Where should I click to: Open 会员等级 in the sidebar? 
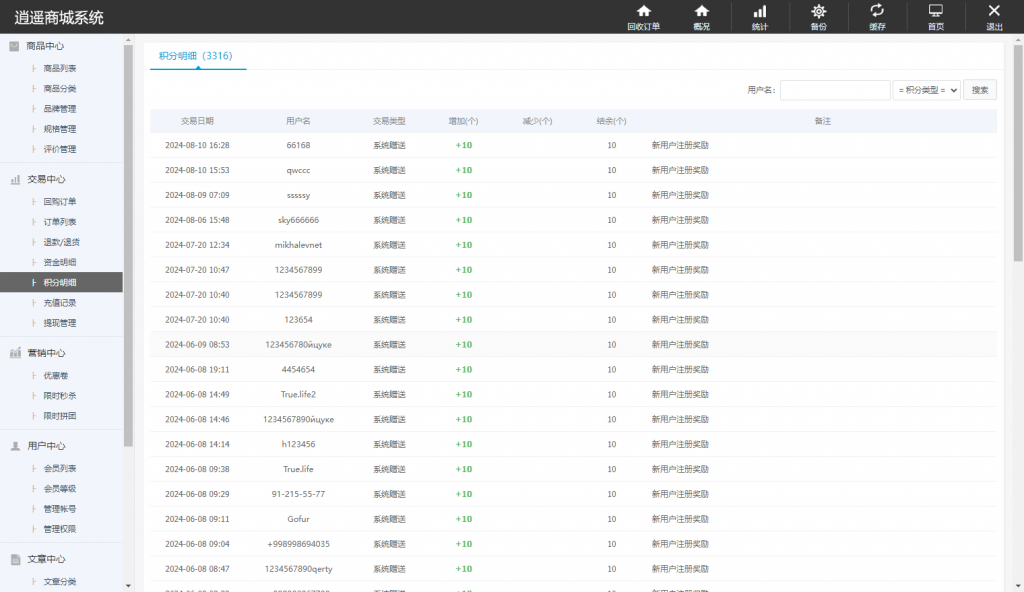[60, 488]
